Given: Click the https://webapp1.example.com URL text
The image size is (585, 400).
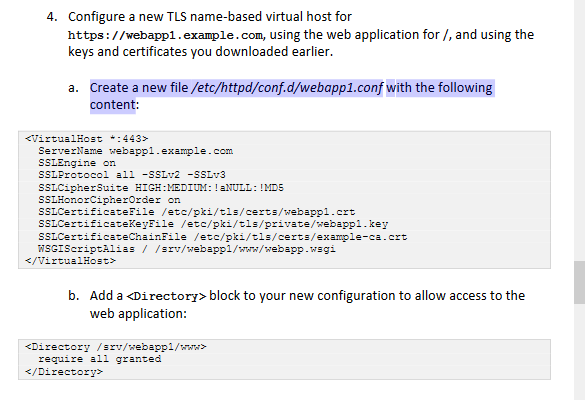Looking at the screenshot, I should (166, 35).
